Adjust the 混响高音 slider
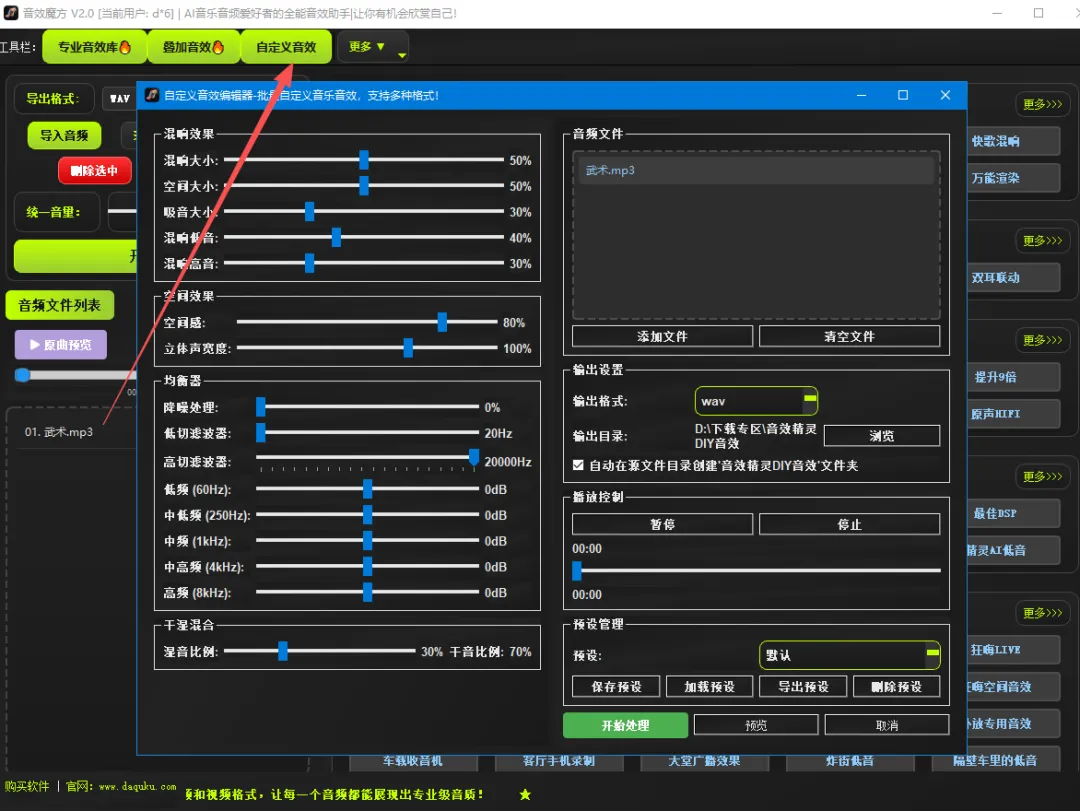1080x811 pixels. [x=364, y=263]
